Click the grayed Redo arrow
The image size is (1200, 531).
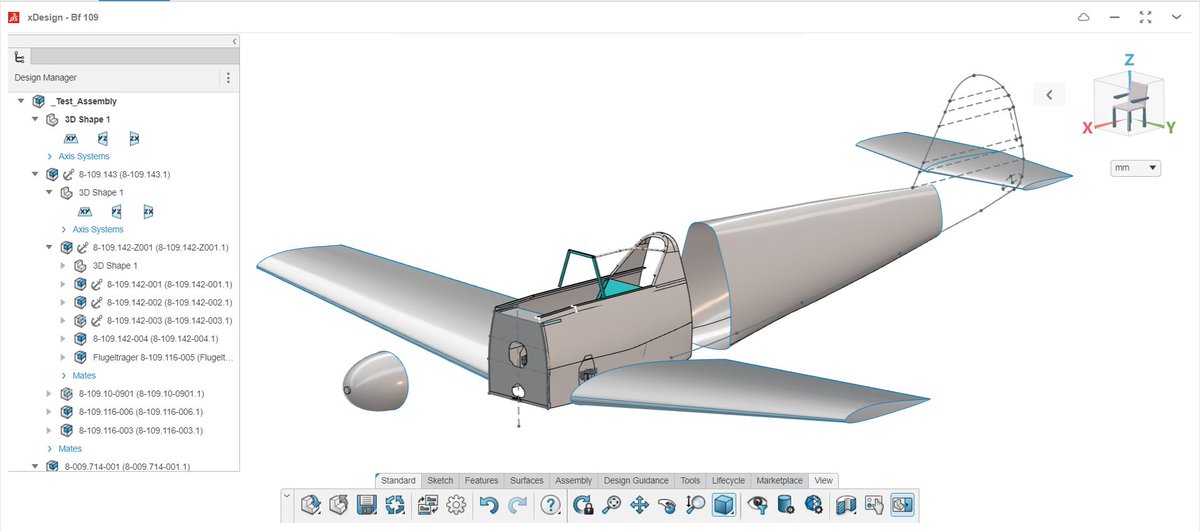(518, 505)
